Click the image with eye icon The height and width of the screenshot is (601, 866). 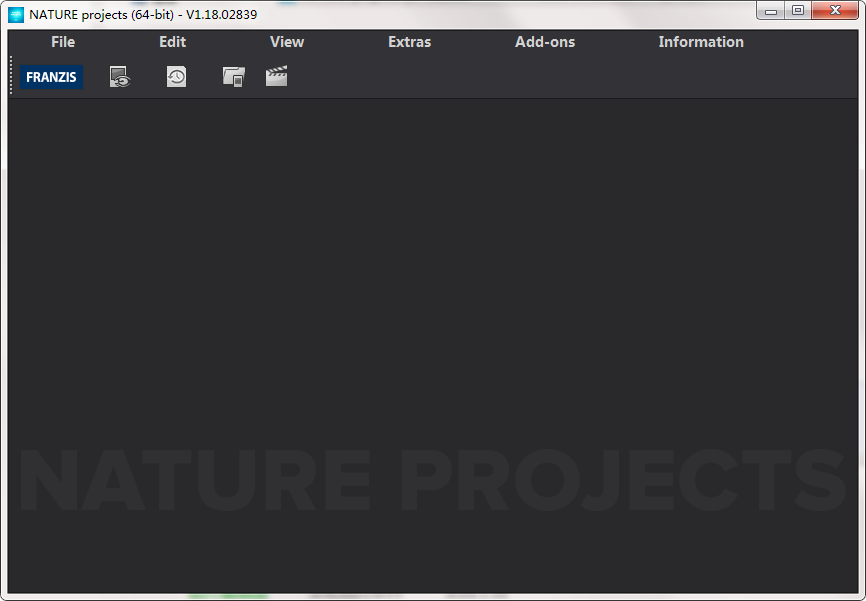(x=120, y=77)
